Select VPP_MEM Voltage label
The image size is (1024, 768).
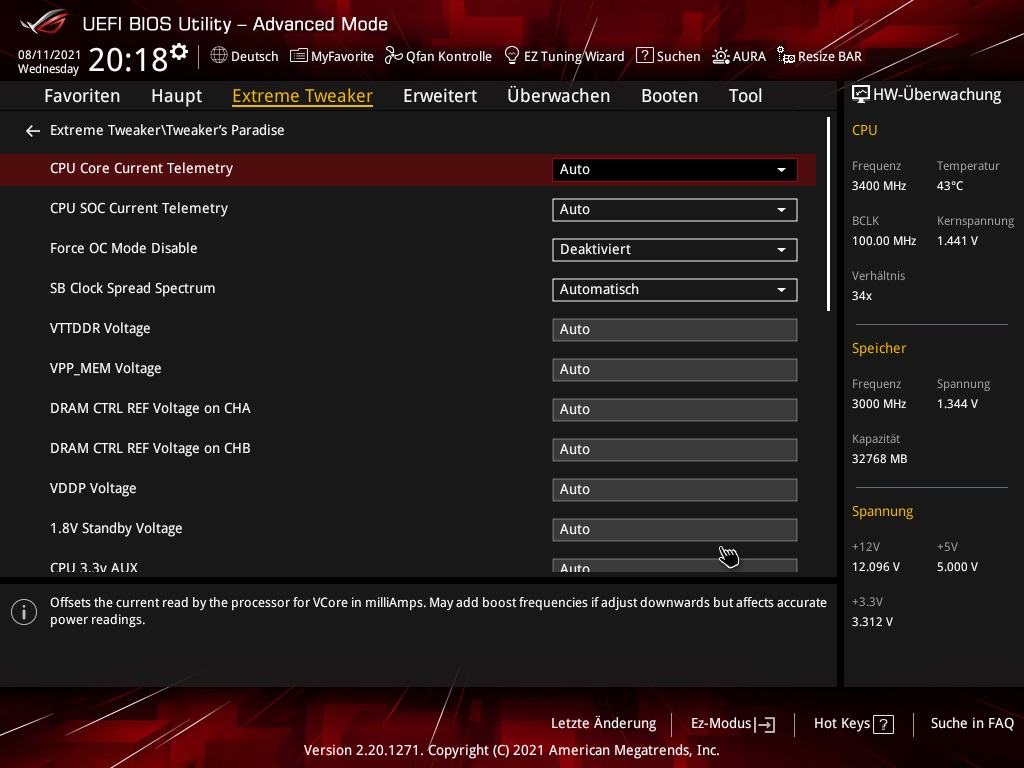[106, 368]
